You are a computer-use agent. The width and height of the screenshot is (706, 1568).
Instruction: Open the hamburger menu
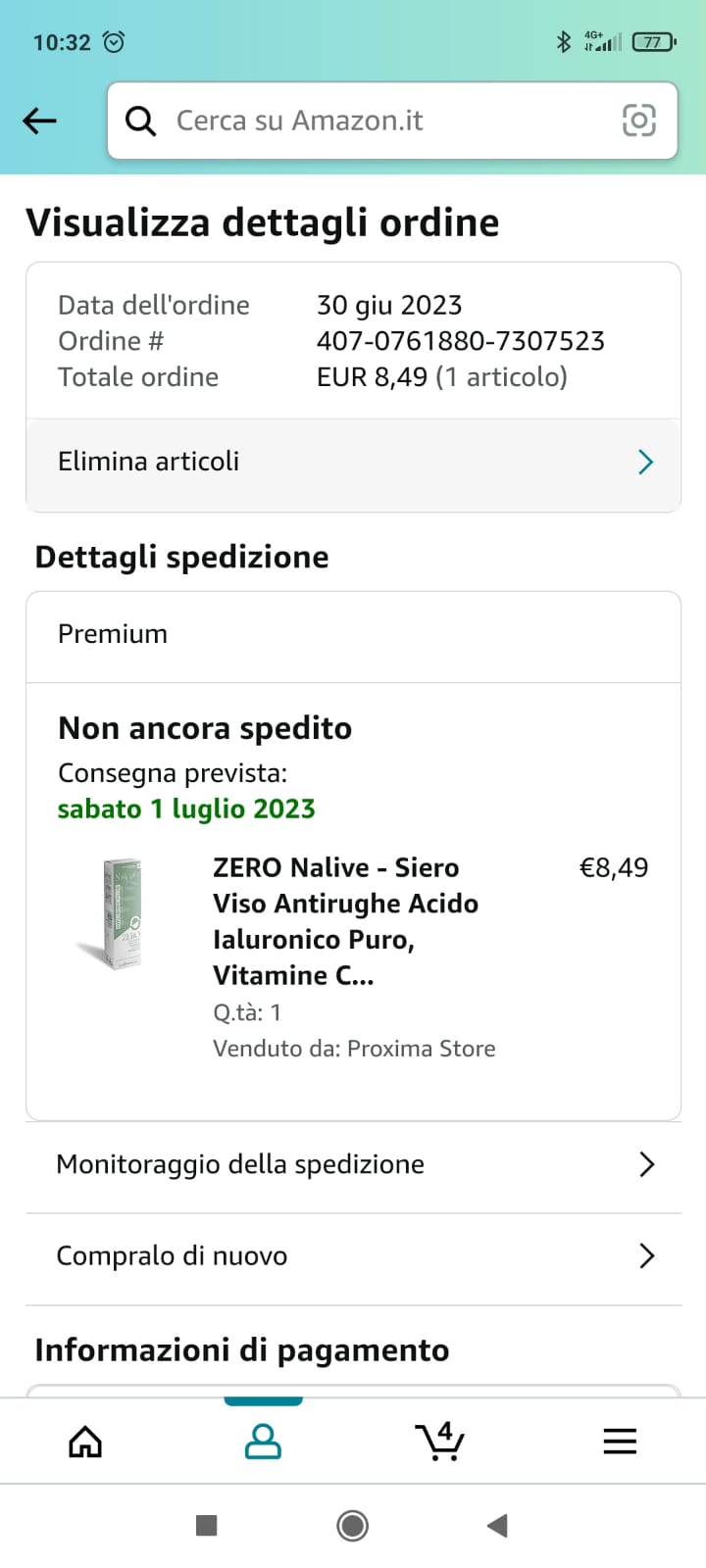(x=620, y=1442)
